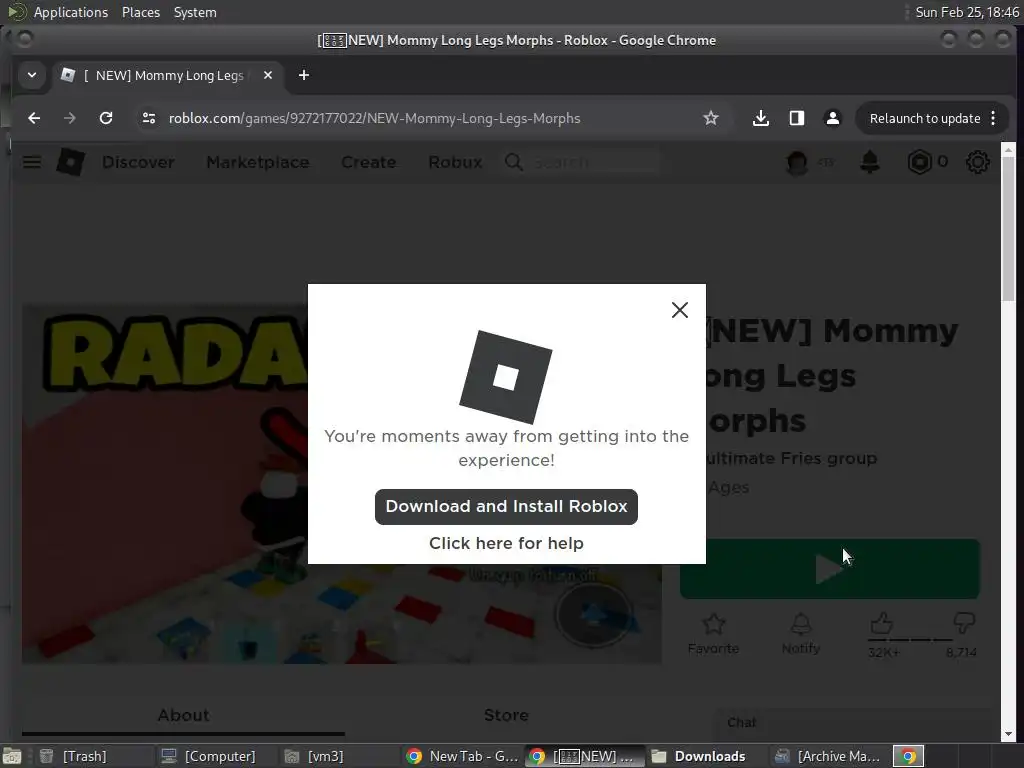1024x768 pixels.
Task: Open Roblox settings gear
Action: pyautogui.click(x=978, y=162)
